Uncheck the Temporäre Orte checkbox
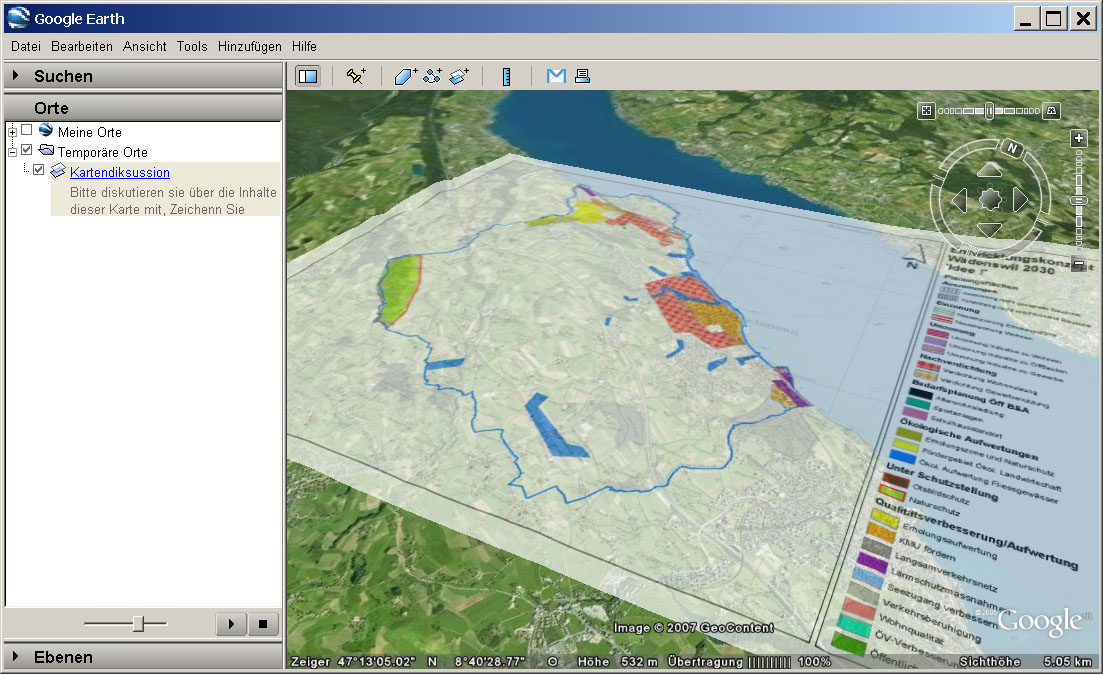 click(27, 151)
